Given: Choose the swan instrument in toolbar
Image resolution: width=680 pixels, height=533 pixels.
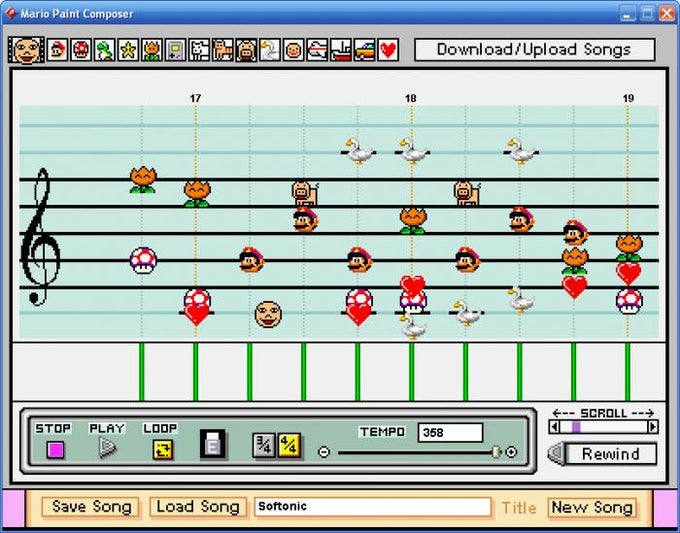Looking at the screenshot, I should coord(270,50).
